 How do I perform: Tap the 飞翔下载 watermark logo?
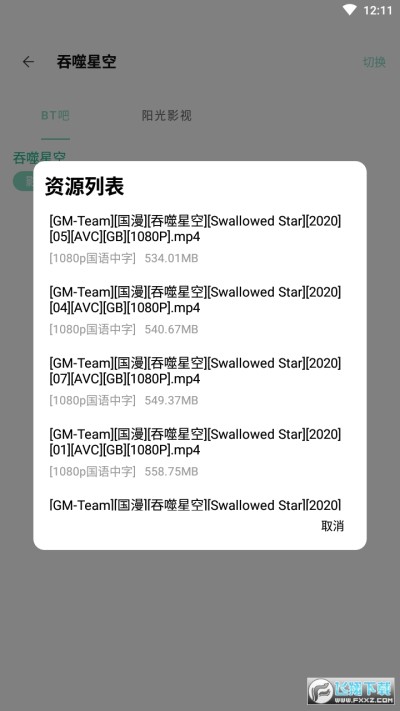pos(351,691)
